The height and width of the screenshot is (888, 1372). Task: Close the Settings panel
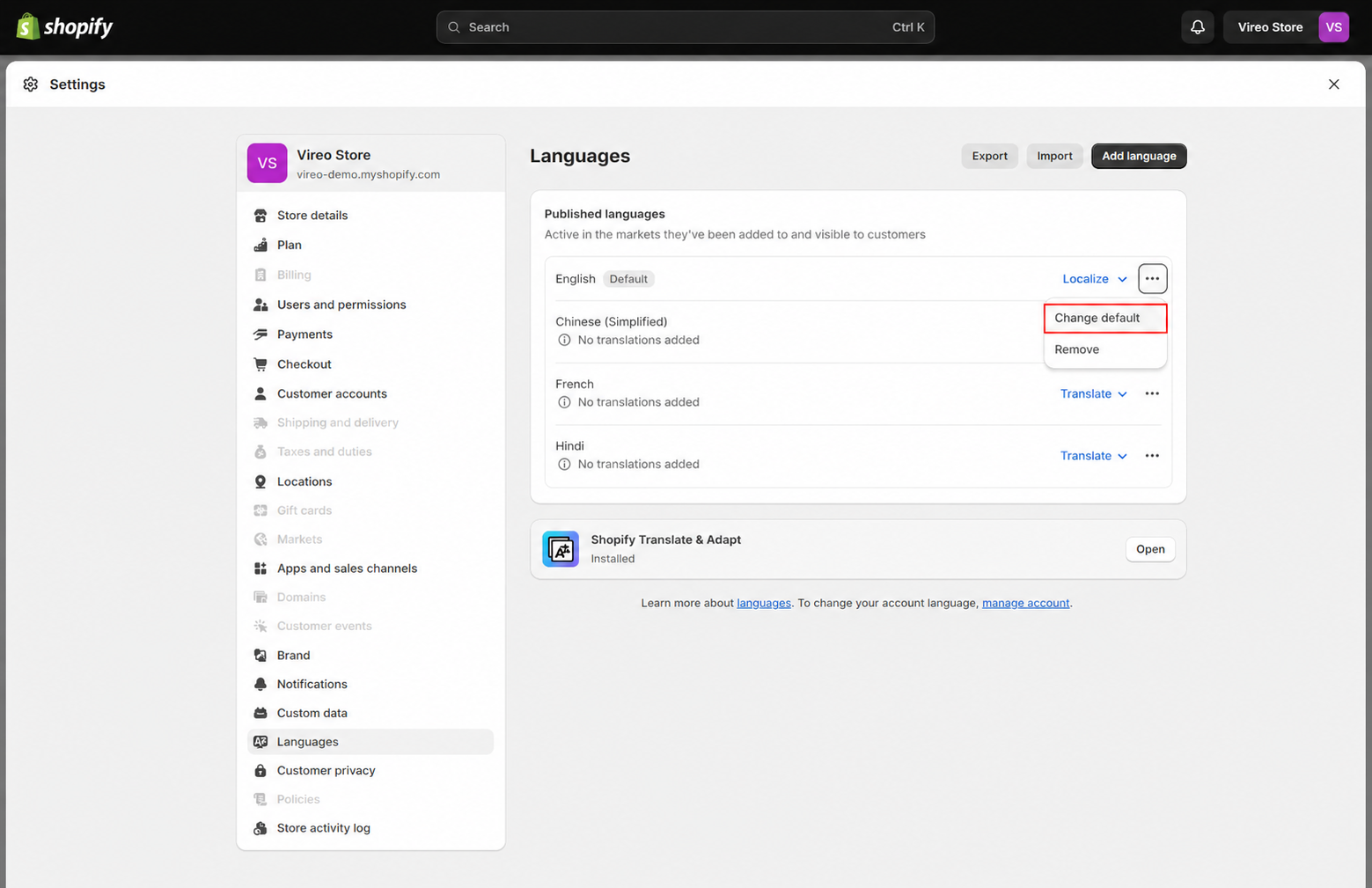(1334, 84)
